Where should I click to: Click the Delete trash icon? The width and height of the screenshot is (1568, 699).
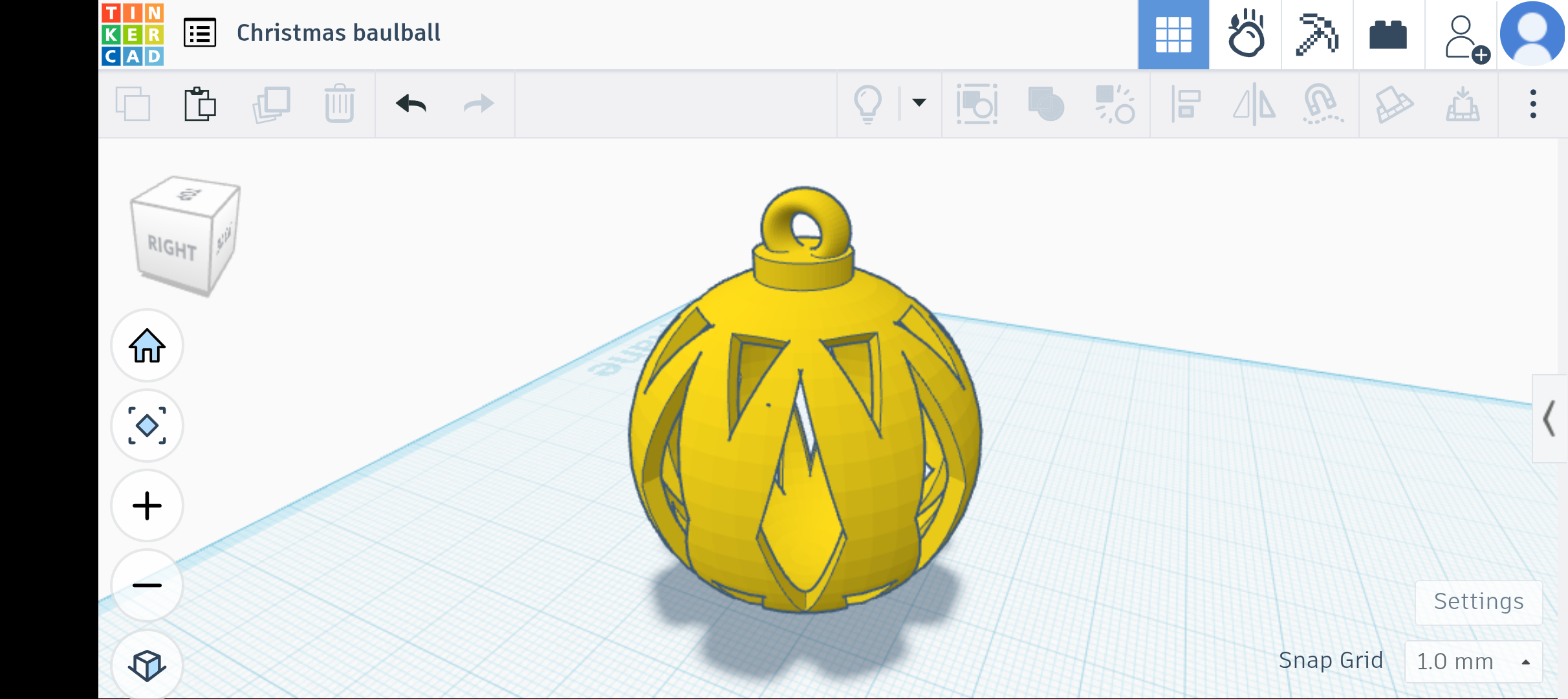(x=339, y=104)
